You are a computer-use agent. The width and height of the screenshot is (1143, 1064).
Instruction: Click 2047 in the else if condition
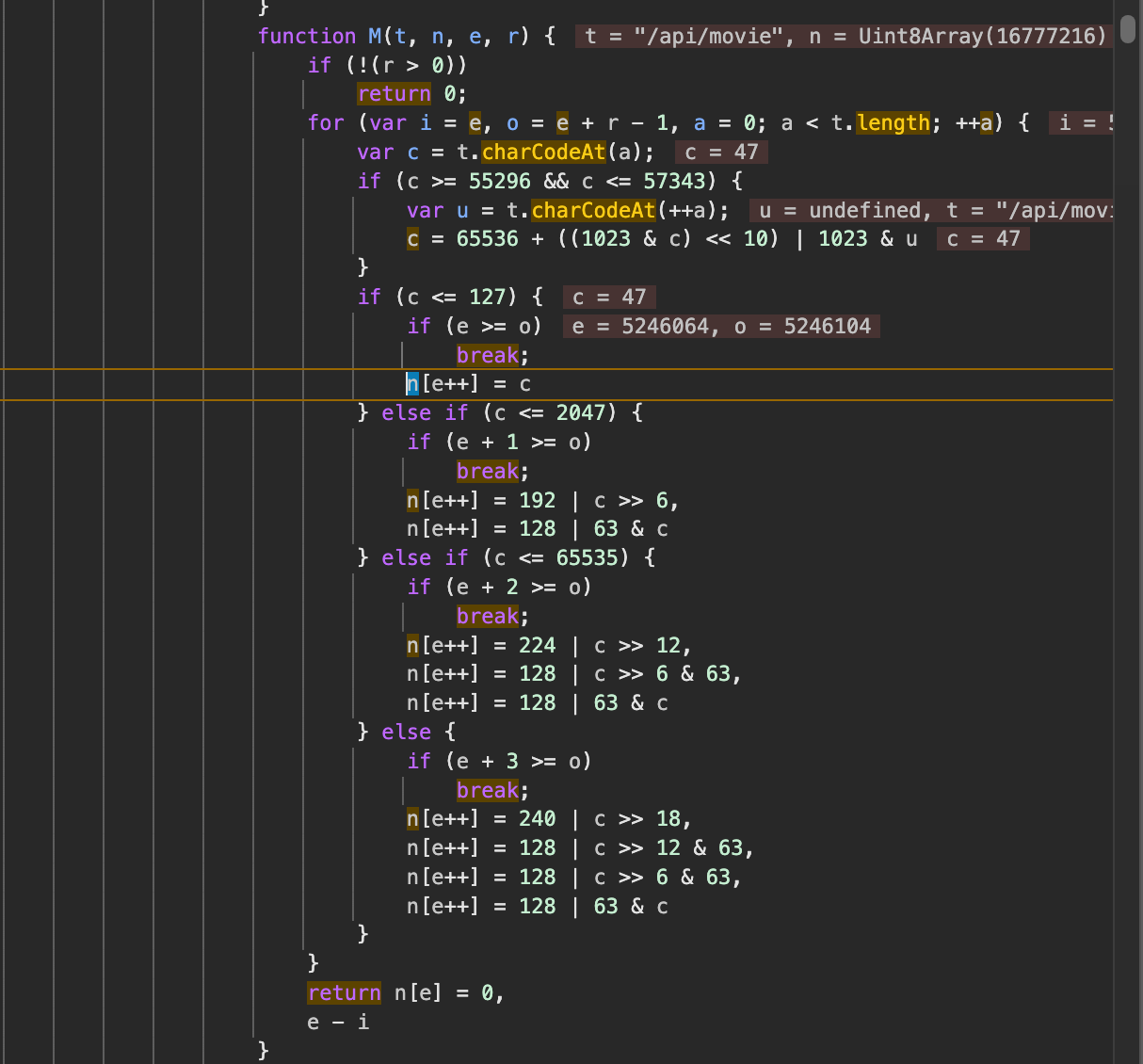pyautogui.click(x=580, y=412)
